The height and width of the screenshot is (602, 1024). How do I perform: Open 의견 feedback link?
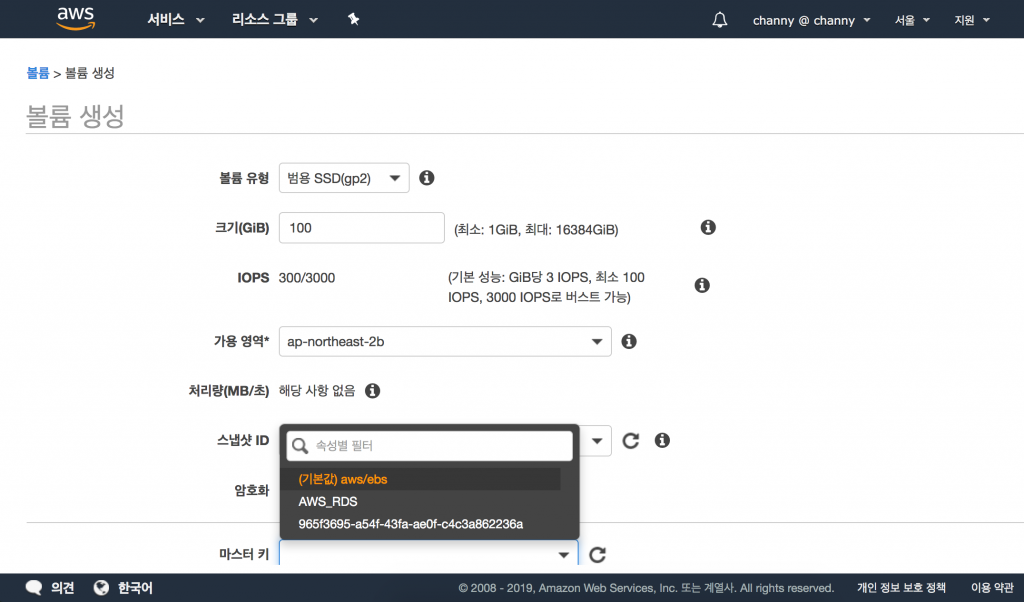point(63,588)
